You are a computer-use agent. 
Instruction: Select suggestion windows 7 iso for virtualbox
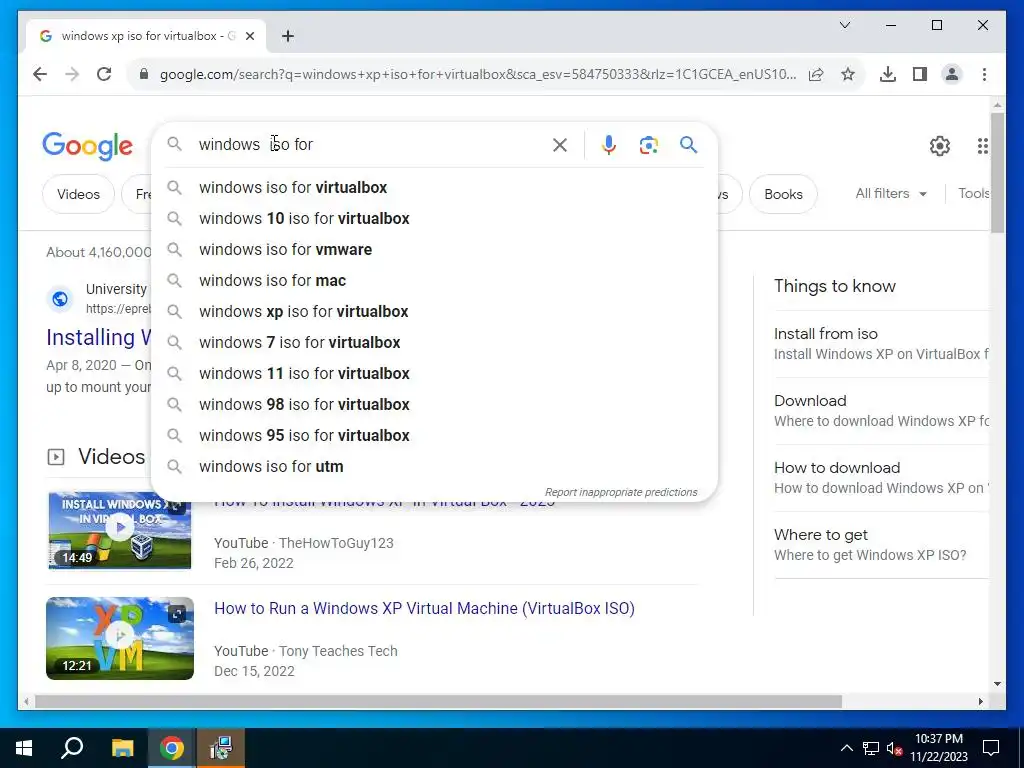(x=434, y=343)
